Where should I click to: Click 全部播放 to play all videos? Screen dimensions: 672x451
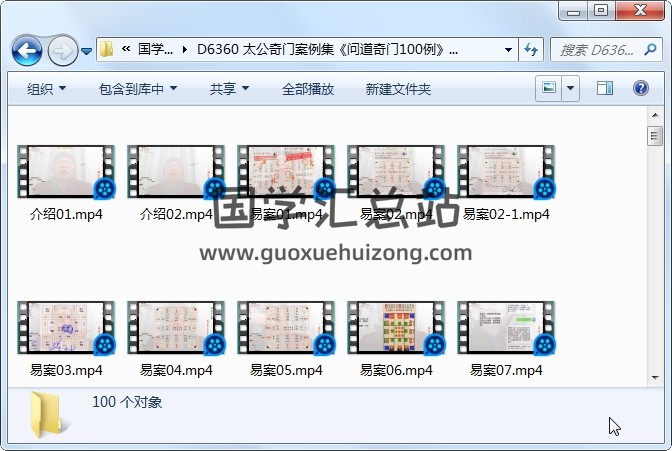point(308,89)
